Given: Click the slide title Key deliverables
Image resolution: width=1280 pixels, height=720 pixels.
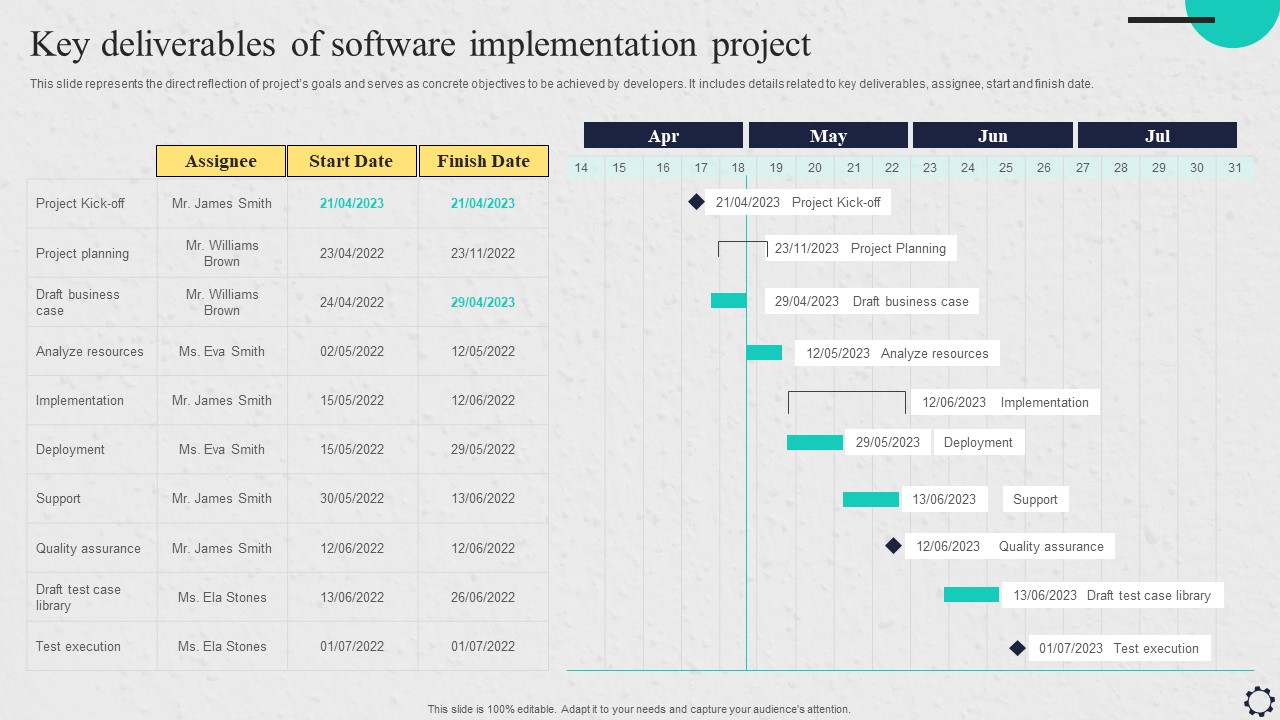Looking at the screenshot, I should 420,45.
